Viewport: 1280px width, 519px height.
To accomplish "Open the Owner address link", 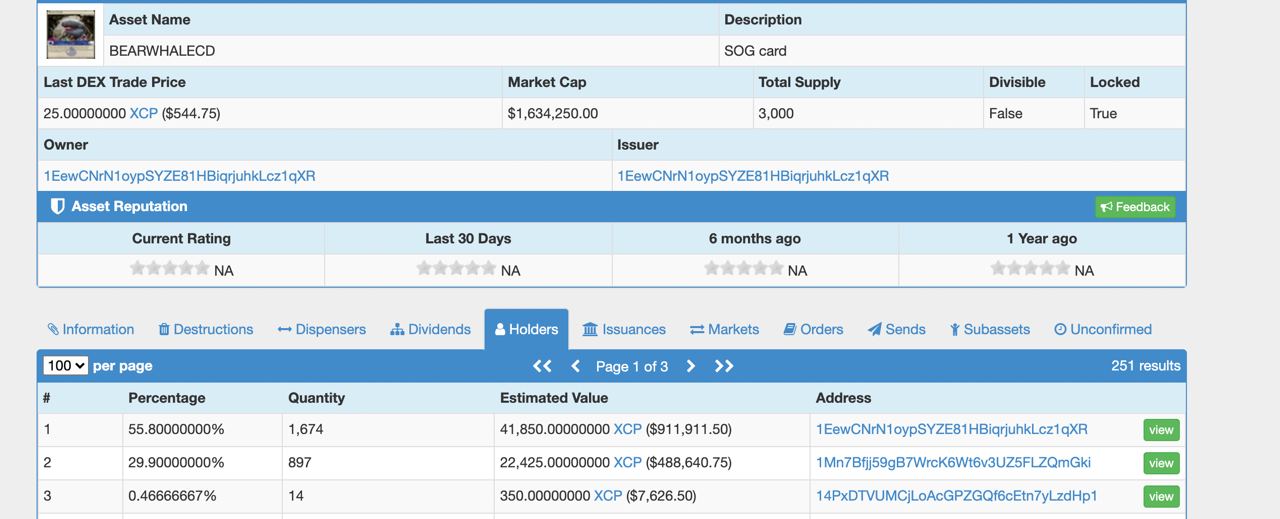I will coord(180,176).
